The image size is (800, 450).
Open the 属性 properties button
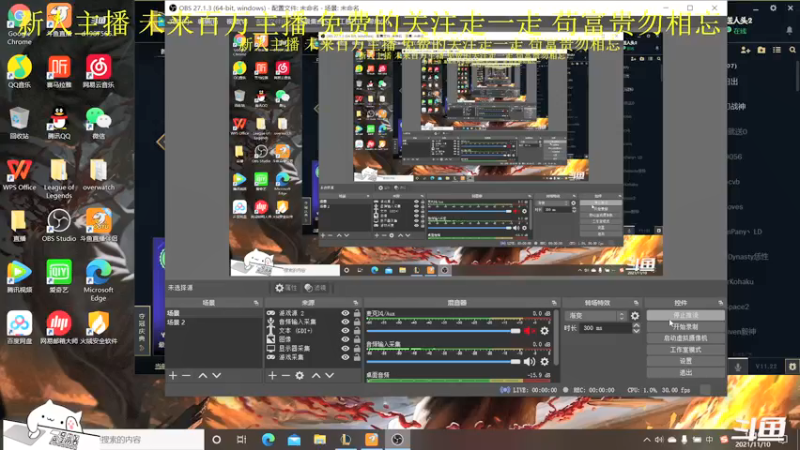pos(286,288)
